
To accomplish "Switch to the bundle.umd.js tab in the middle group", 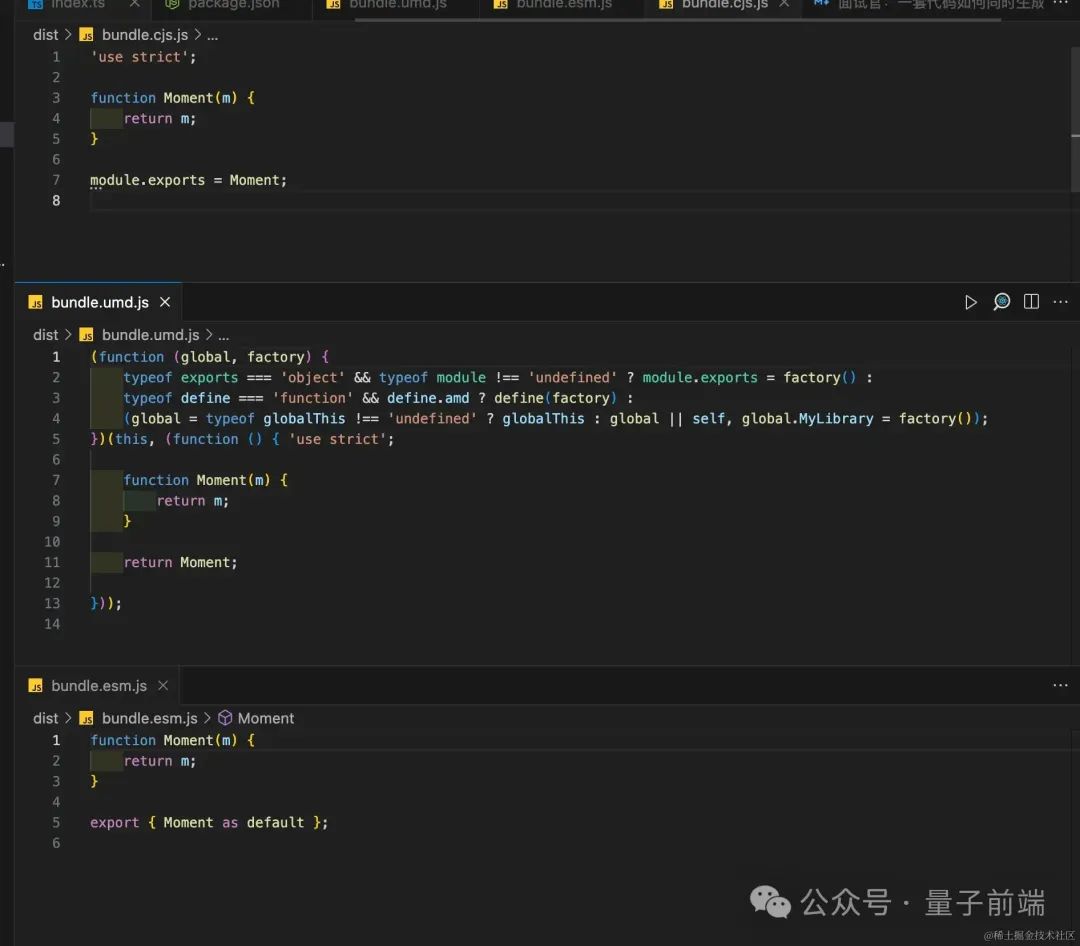I will click(x=99, y=302).
